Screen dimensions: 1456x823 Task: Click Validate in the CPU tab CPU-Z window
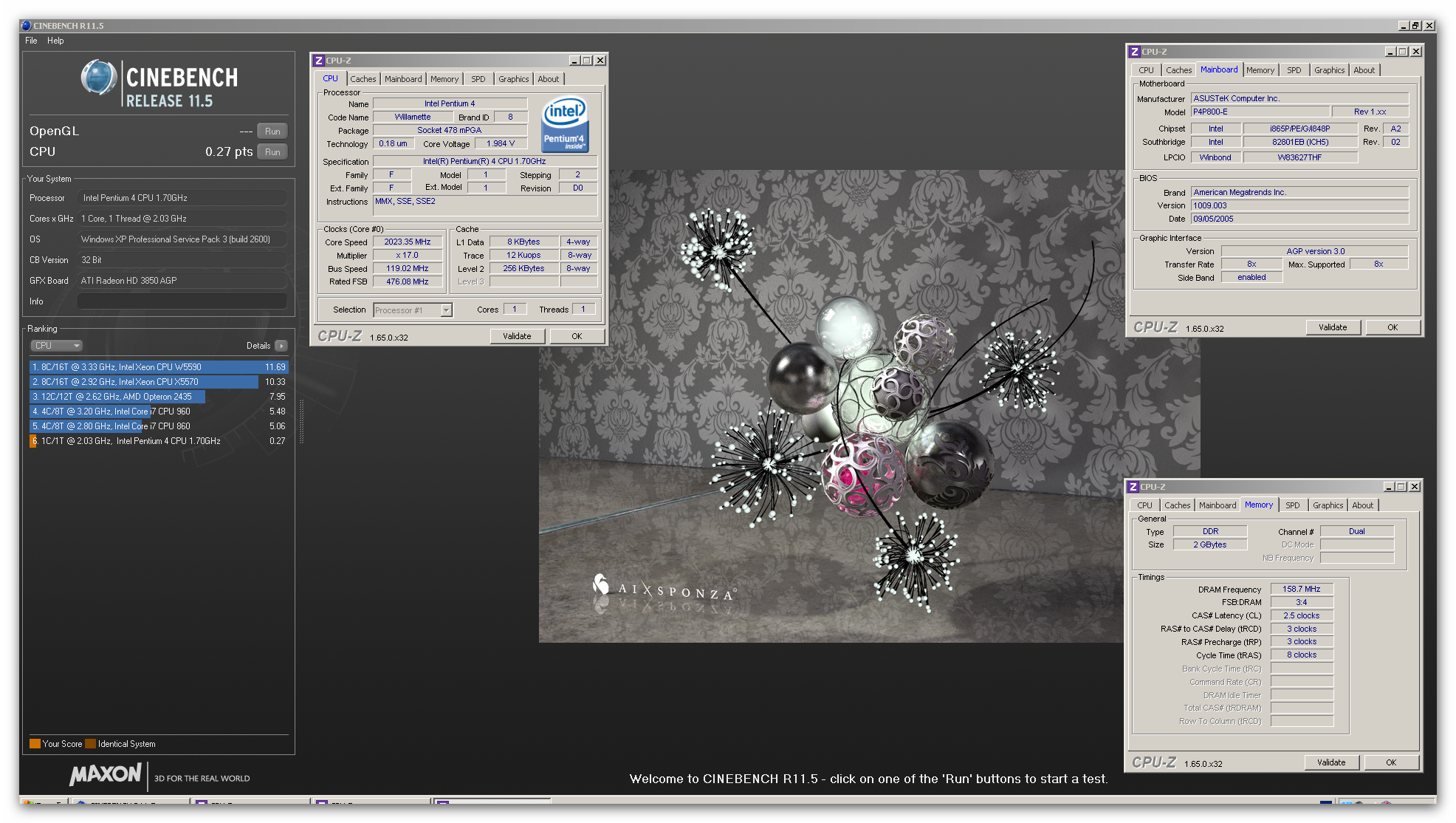click(517, 336)
